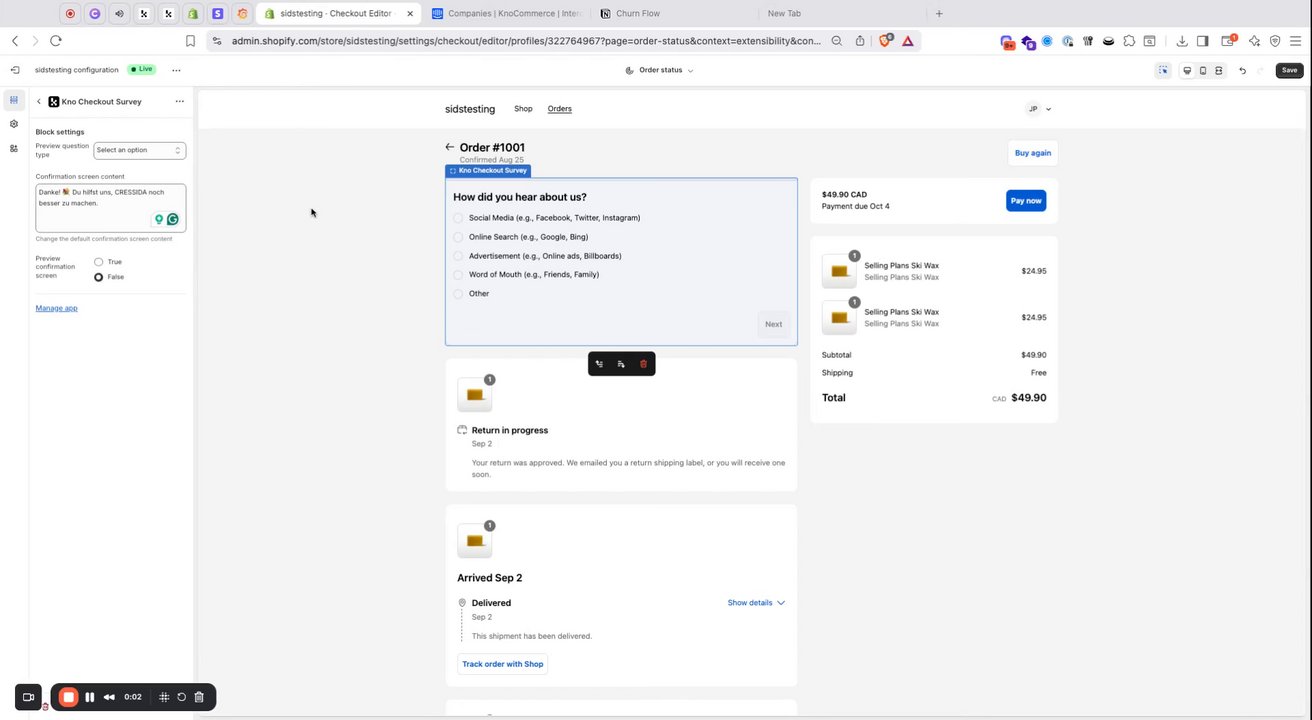The height and width of the screenshot is (720, 1312).
Task: Move the survey block down
Action: [621, 364]
